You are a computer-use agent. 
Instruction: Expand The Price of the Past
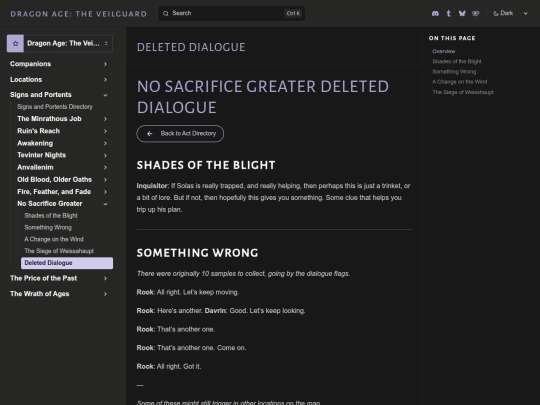pyautogui.click(x=105, y=278)
